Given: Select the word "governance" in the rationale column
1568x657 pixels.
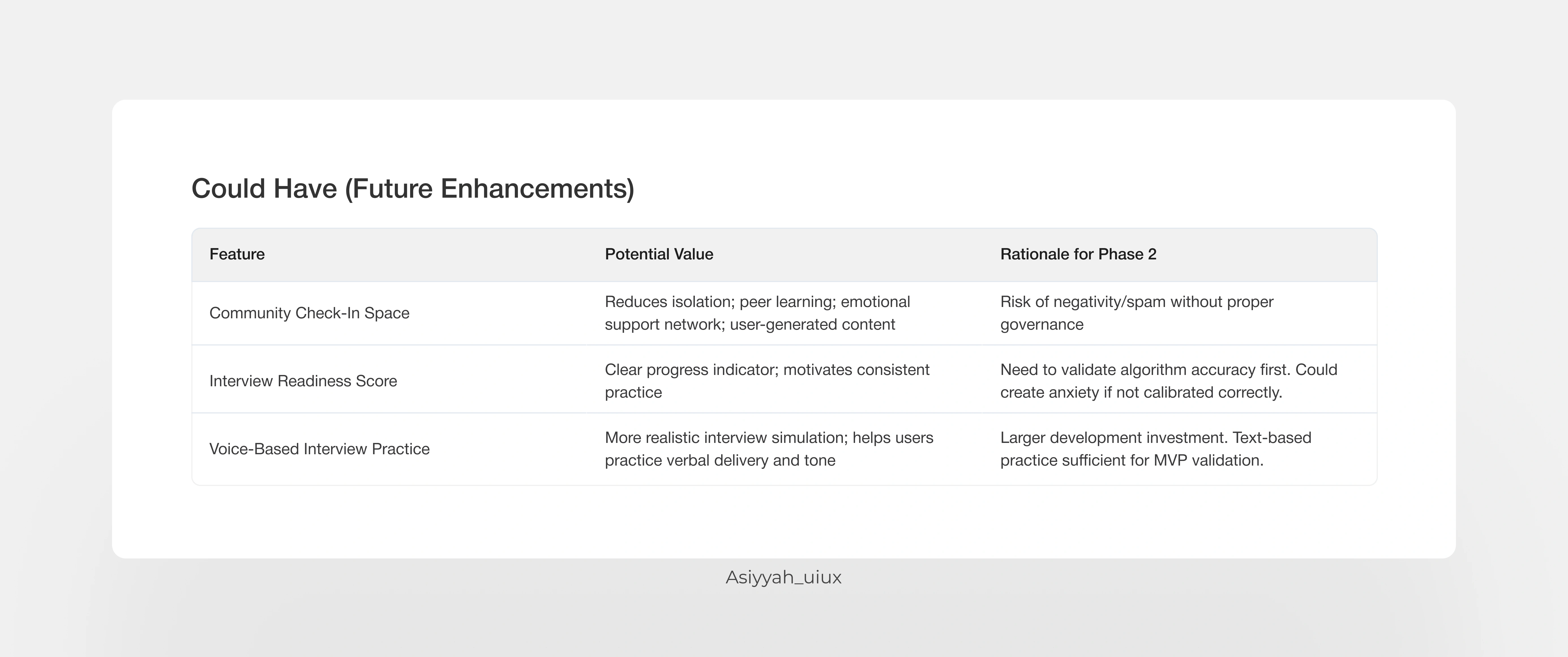Looking at the screenshot, I should [x=1042, y=325].
